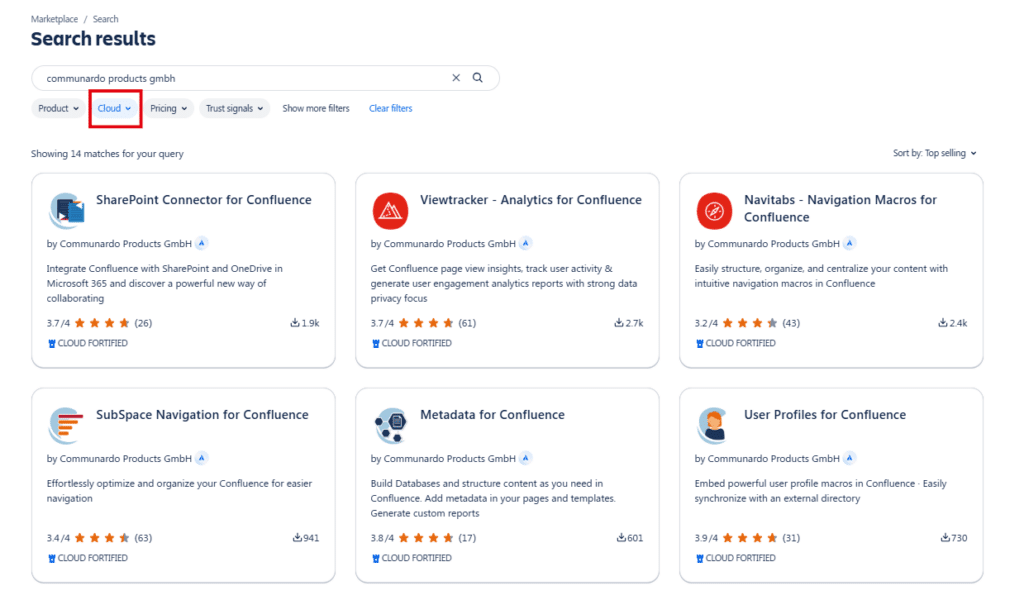Click download icon showing 941 installs

point(297,537)
